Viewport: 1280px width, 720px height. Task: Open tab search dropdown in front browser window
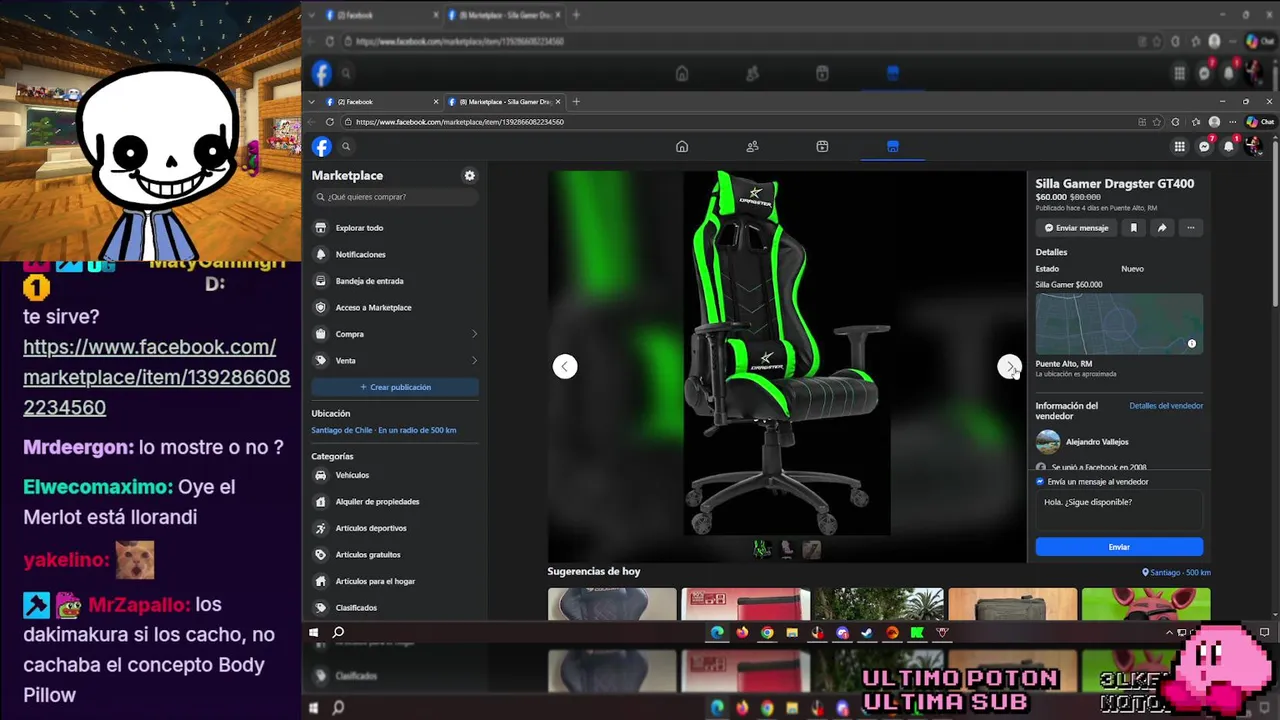pos(312,101)
